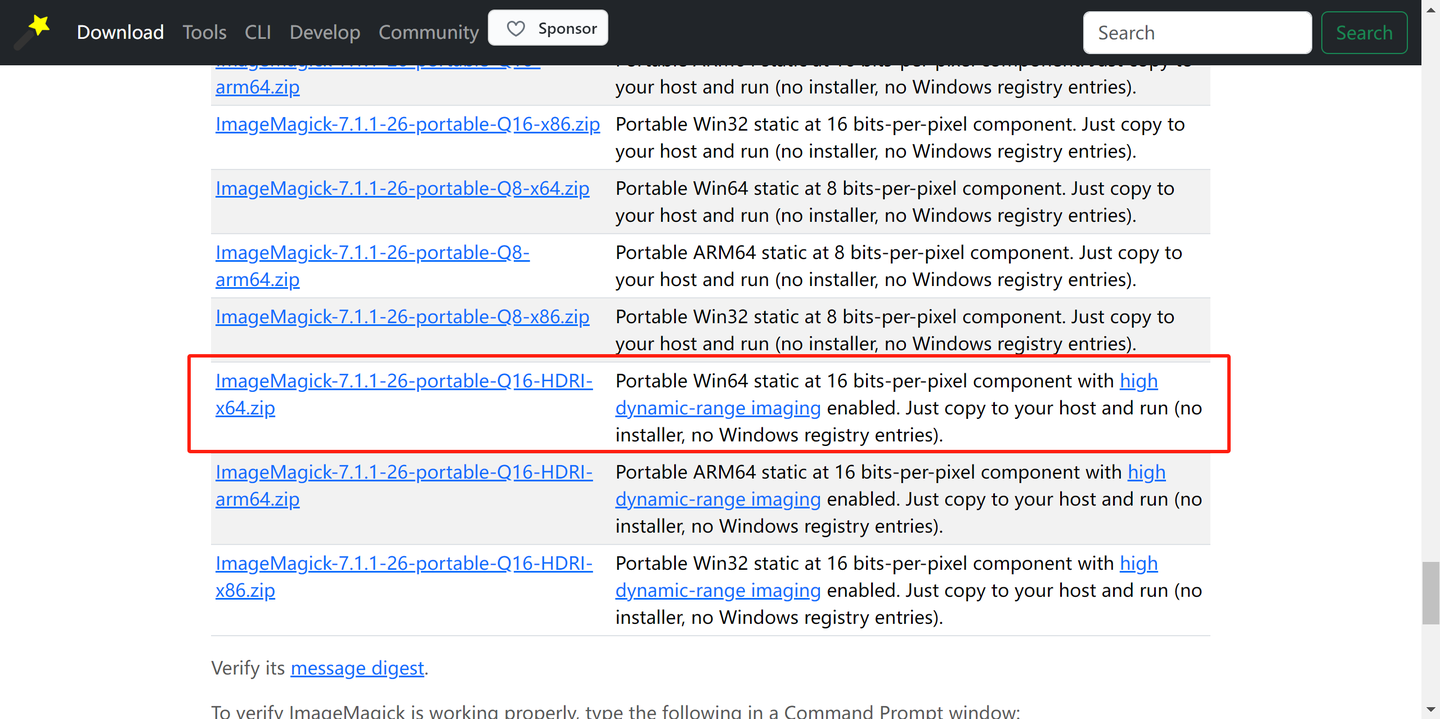Focus the Search input field
This screenshot has width=1440, height=719.
click(x=1197, y=33)
